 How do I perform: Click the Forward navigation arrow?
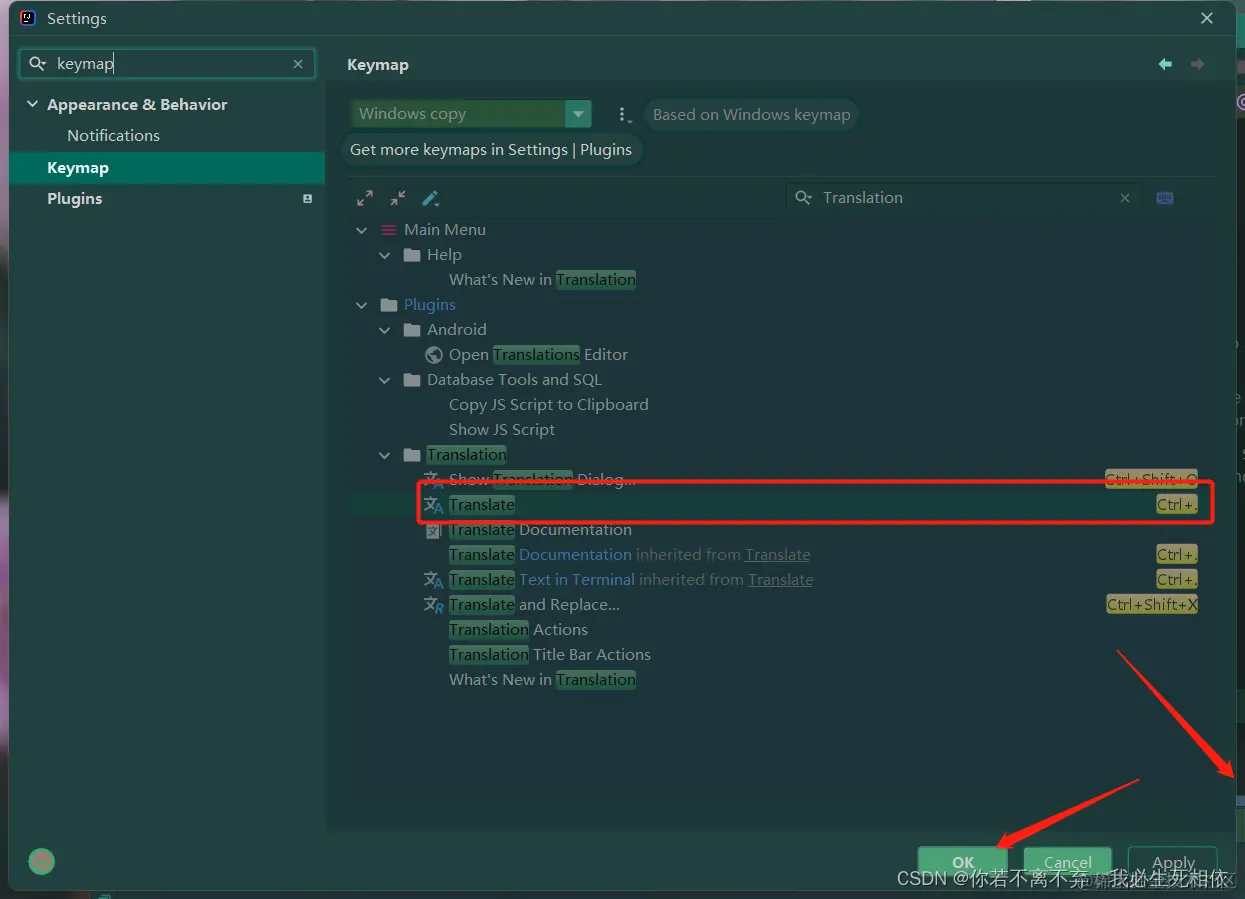[x=1197, y=64]
